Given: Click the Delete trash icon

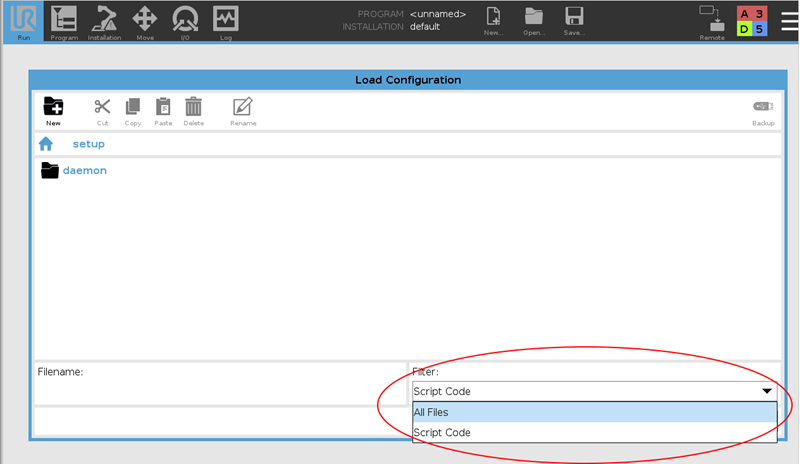Looking at the screenshot, I should click(x=194, y=111).
